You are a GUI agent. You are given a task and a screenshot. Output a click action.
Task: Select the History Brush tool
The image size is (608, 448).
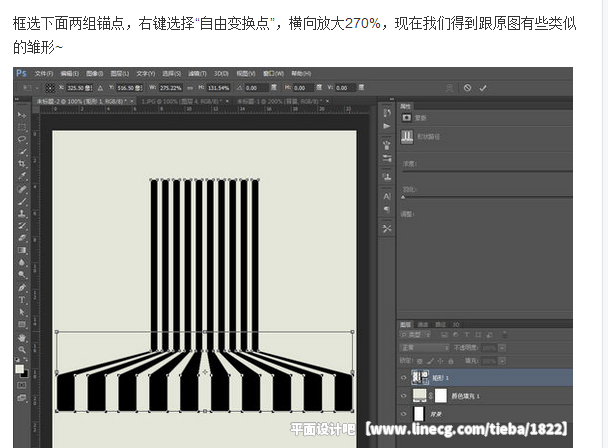pyautogui.click(x=22, y=225)
